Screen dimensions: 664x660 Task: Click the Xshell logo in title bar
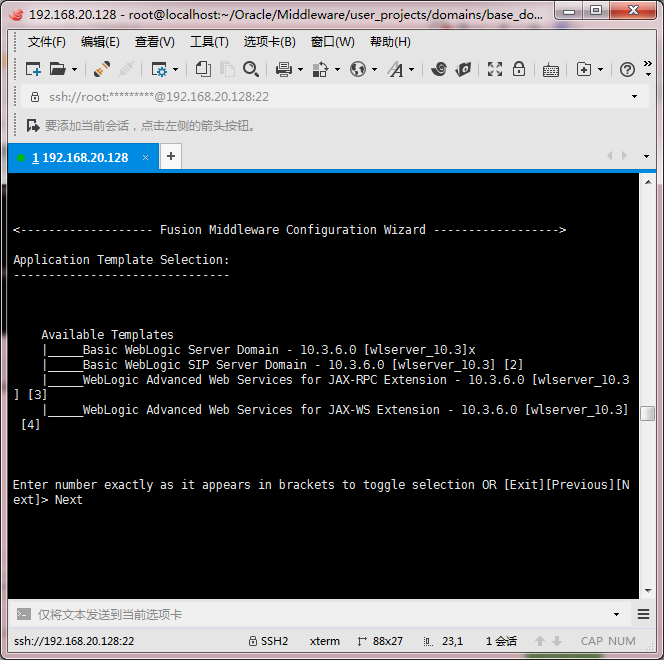[17, 14]
